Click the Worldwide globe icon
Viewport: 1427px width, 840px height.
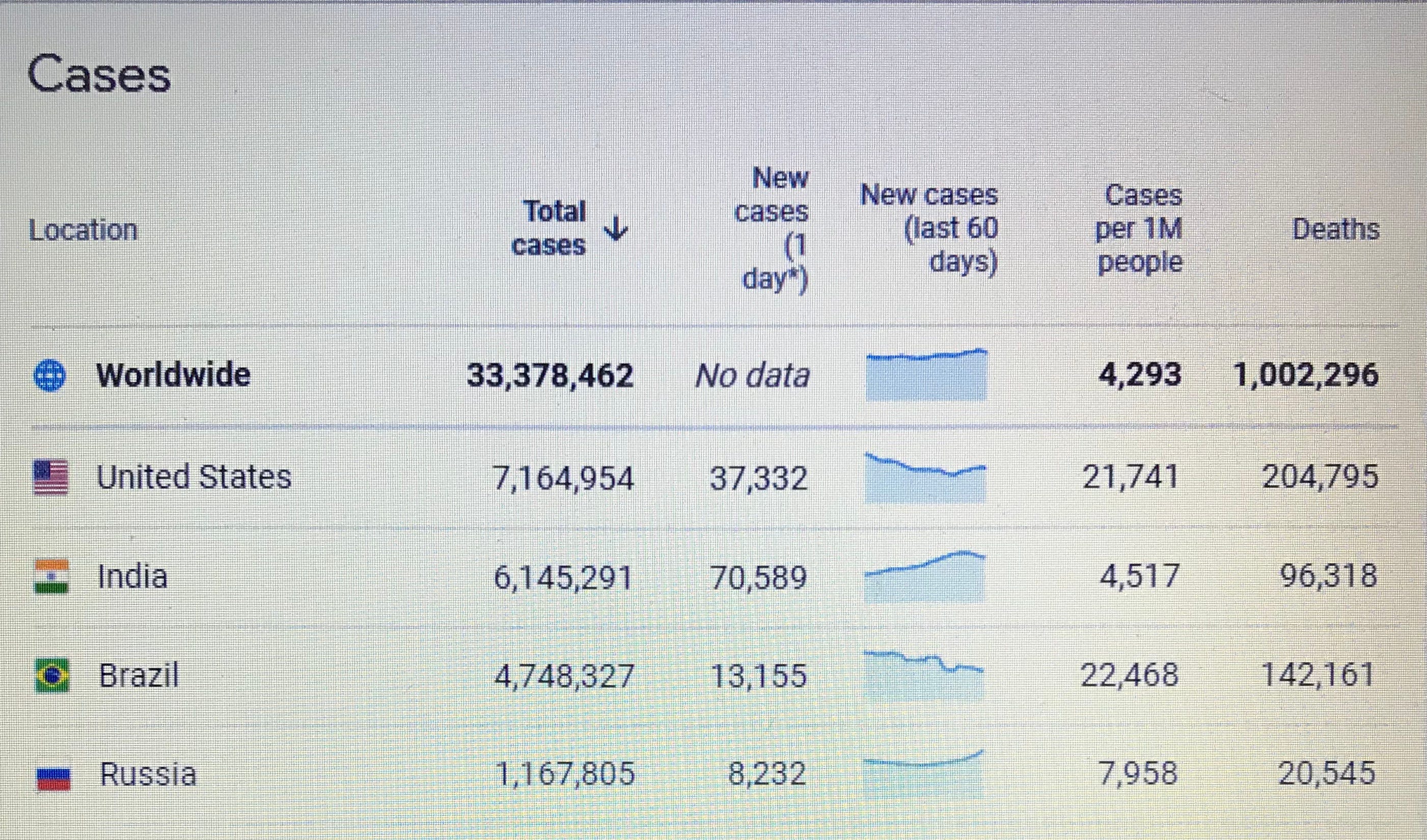click(x=50, y=376)
